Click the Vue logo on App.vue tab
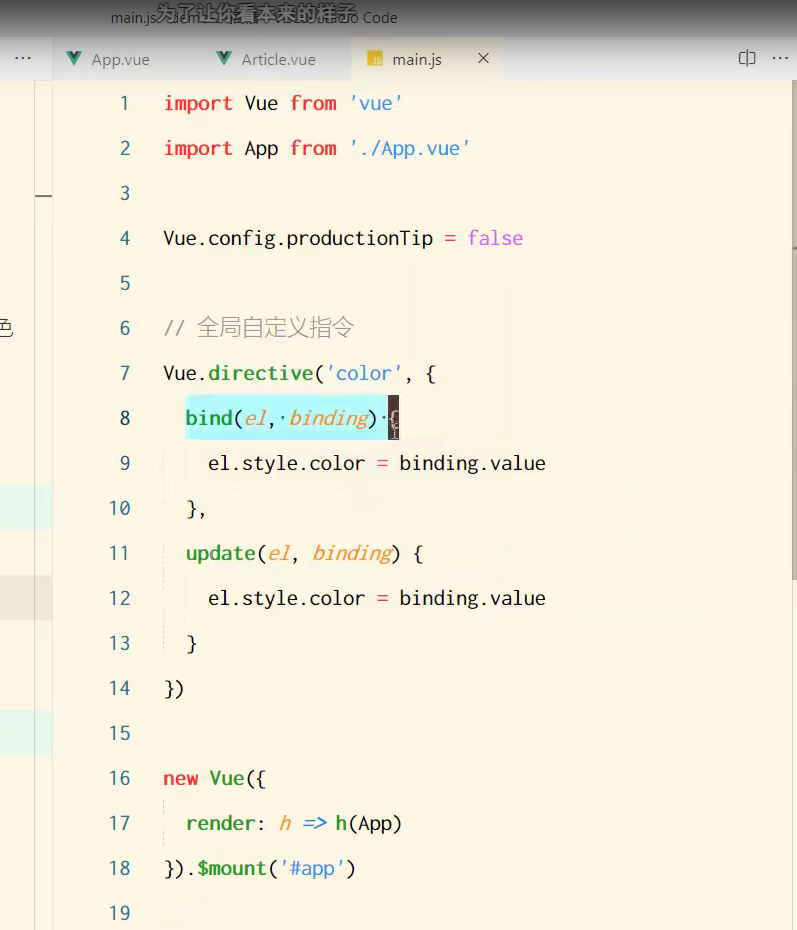Viewport: 797px width, 930px height. point(74,58)
